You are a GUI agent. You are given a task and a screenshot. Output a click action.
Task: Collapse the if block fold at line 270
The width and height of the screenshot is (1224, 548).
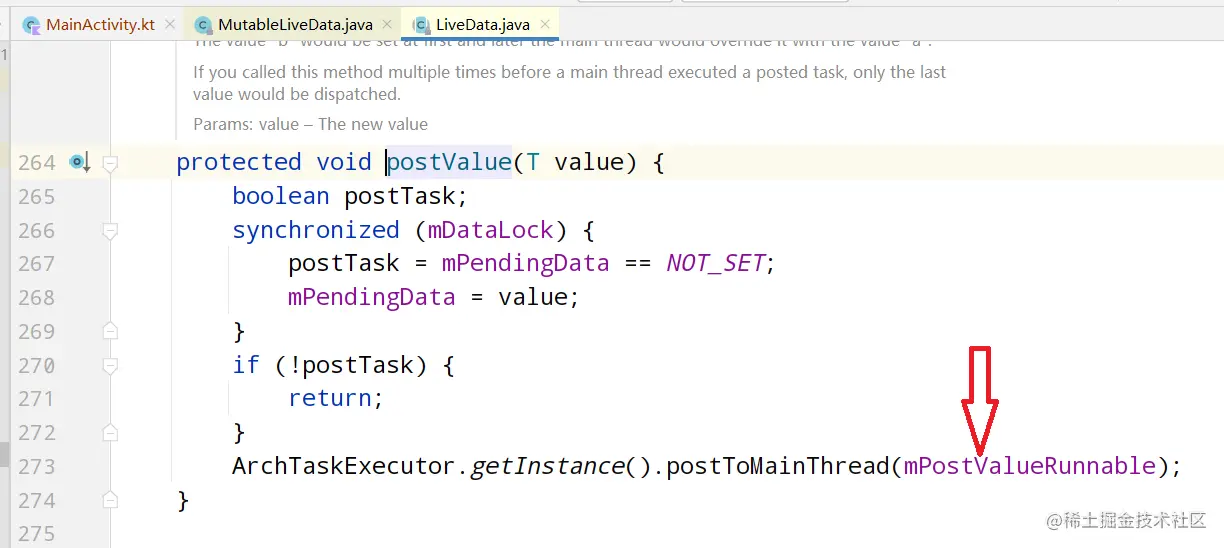pyautogui.click(x=110, y=365)
